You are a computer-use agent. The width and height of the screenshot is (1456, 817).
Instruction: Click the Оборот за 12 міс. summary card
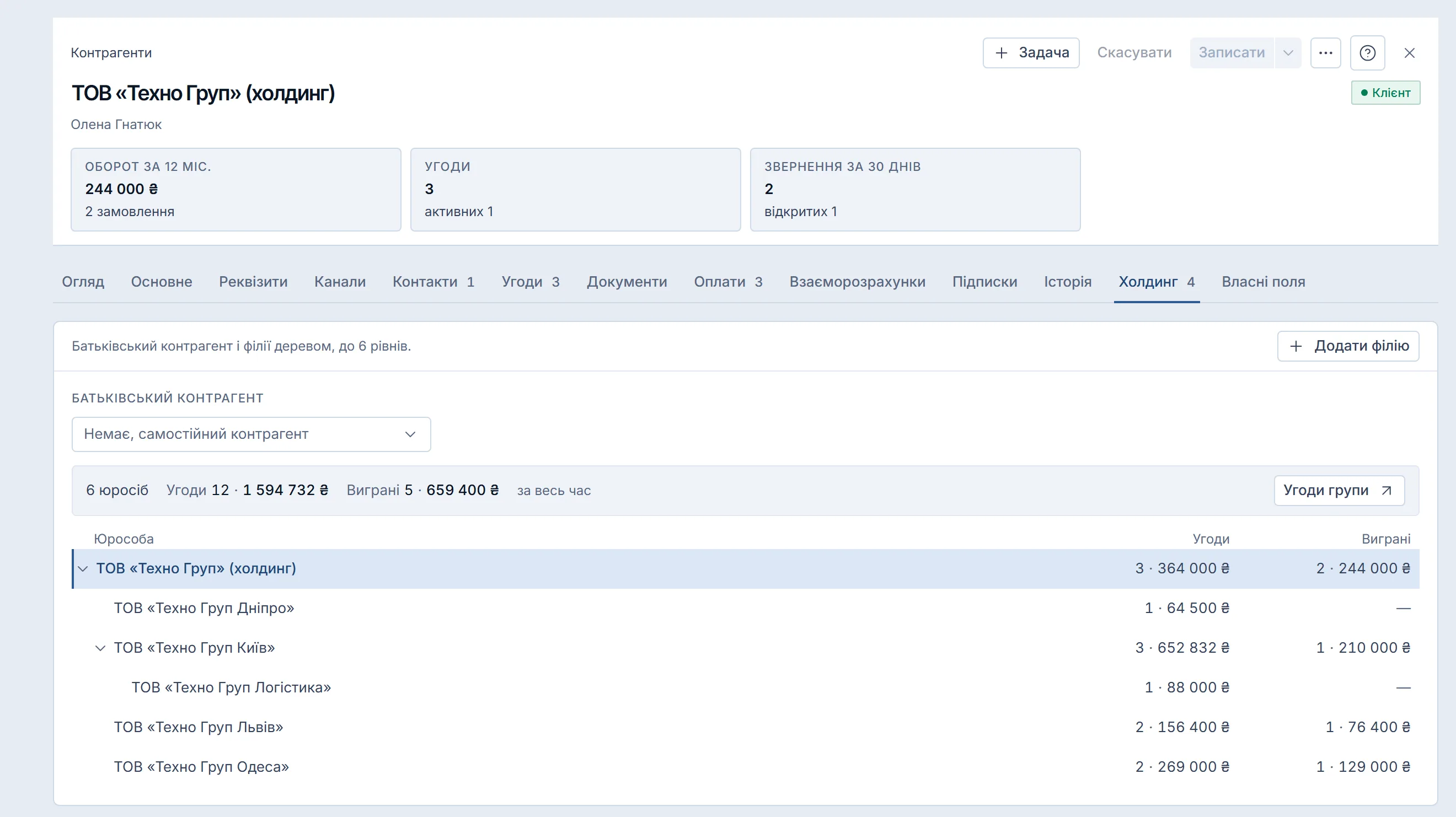click(x=235, y=189)
